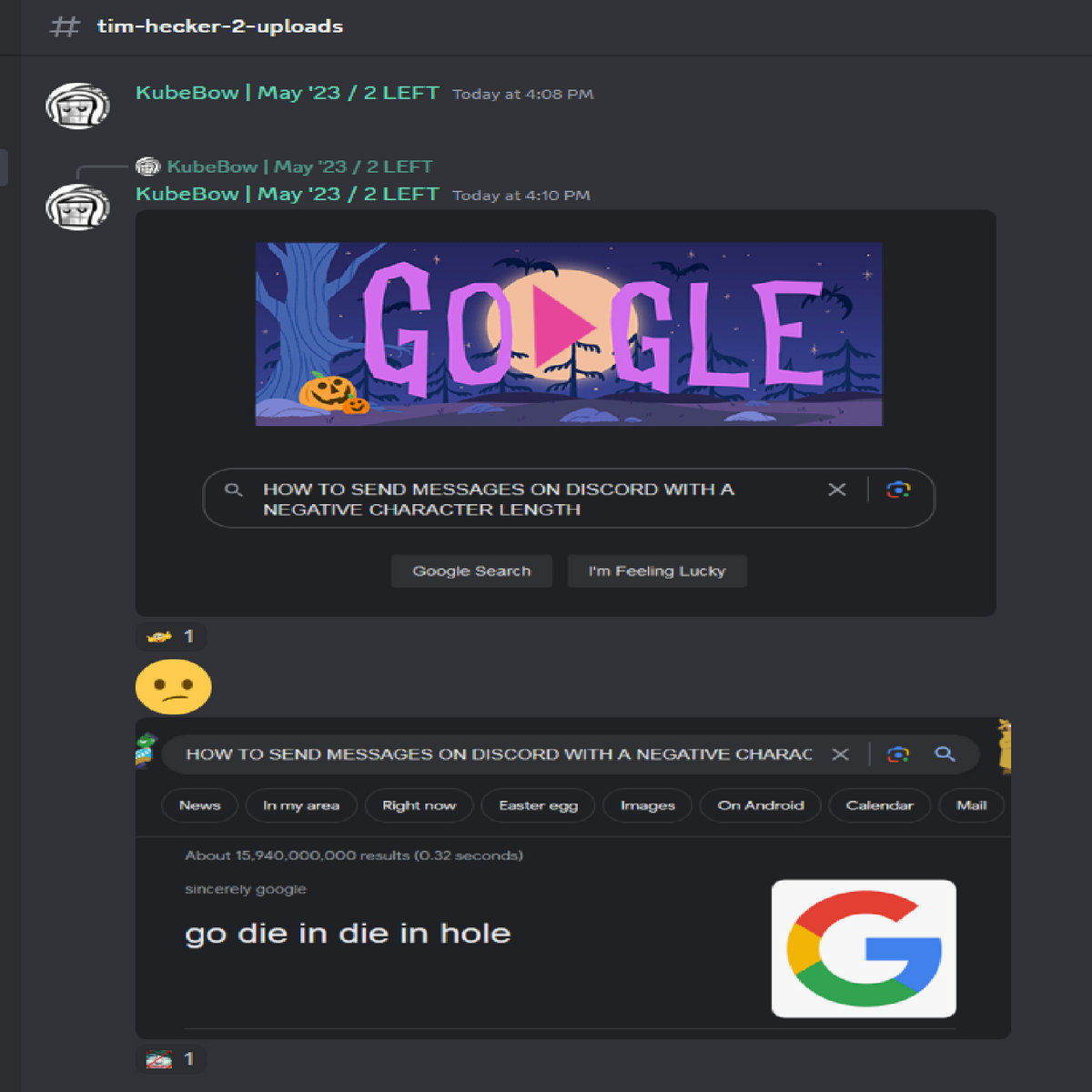Select the Images filter chip
Screen dimensions: 1092x1092
648,805
